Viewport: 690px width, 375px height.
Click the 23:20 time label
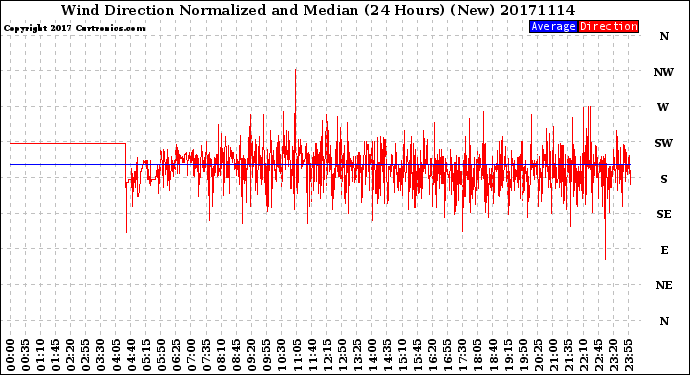point(613,355)
